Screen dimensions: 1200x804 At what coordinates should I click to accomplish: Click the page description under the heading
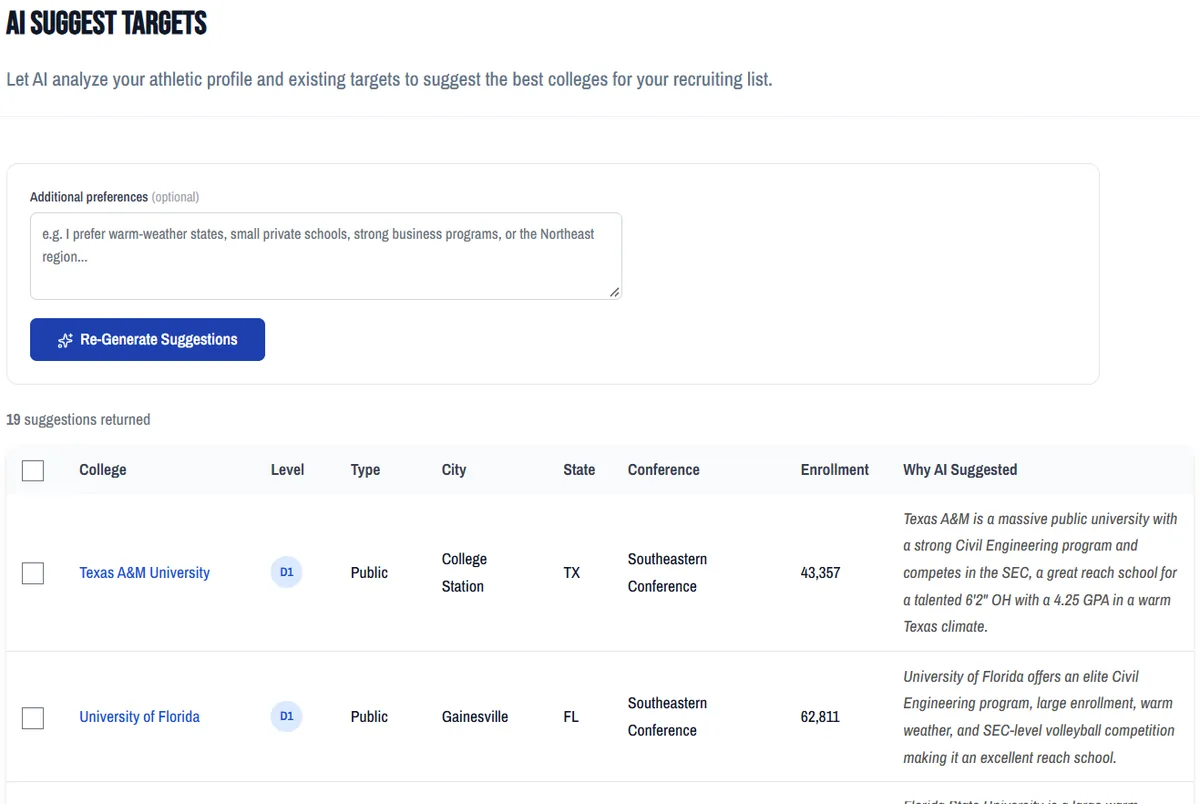coord(389,79)
